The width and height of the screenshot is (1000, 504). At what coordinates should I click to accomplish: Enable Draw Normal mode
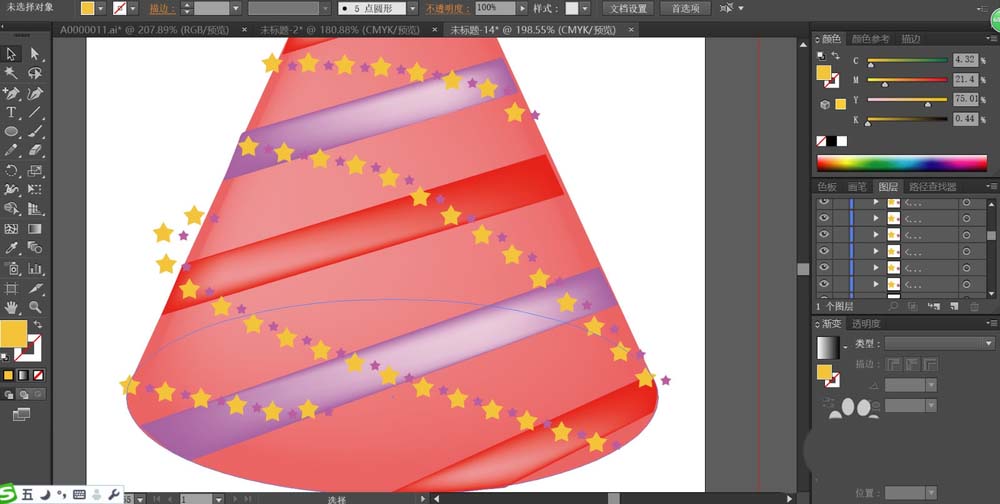(9, 395)
